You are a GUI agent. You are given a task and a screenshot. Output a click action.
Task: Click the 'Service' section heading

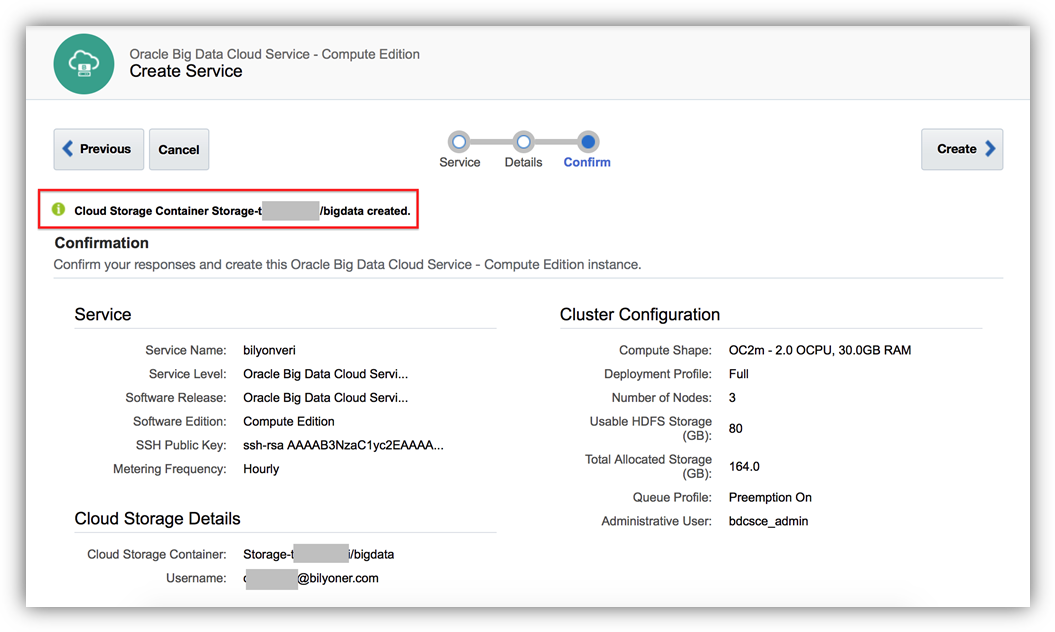[103, 314]
